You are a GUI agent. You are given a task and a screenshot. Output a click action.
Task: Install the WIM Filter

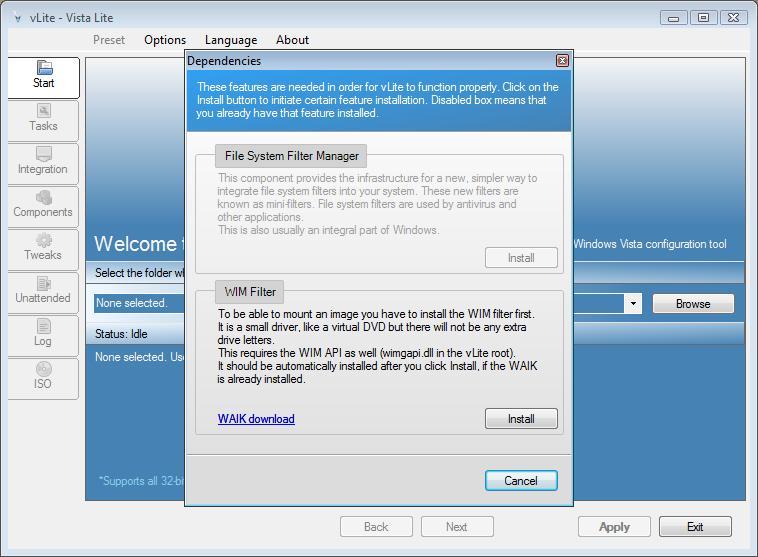pyautogui.click(x=521, y=419)
